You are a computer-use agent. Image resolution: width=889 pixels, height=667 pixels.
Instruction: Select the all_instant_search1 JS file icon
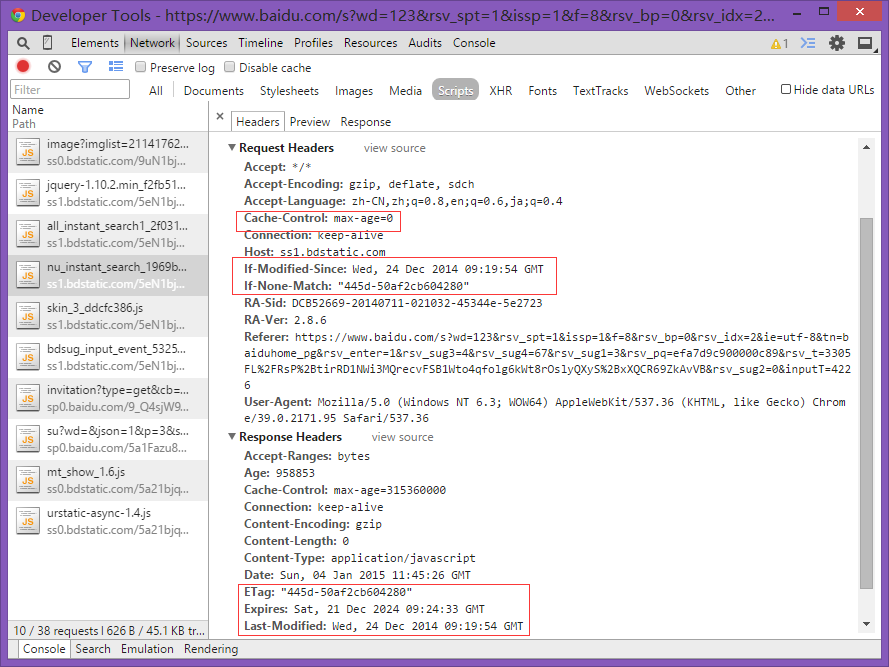28,234
